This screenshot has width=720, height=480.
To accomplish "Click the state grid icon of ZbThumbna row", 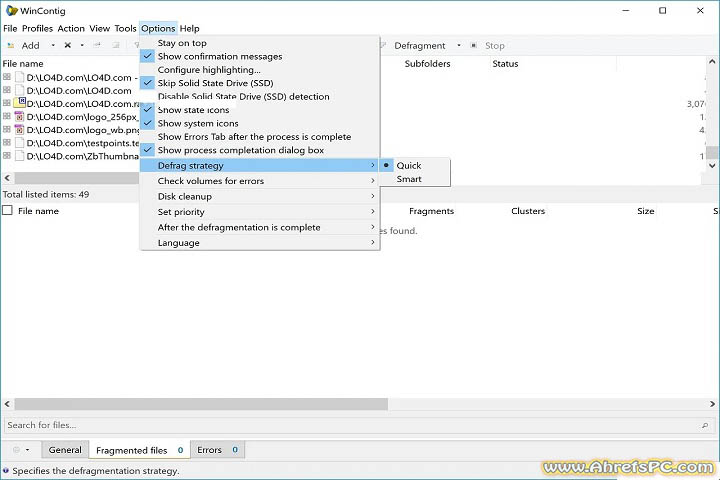I will (6, 155).
